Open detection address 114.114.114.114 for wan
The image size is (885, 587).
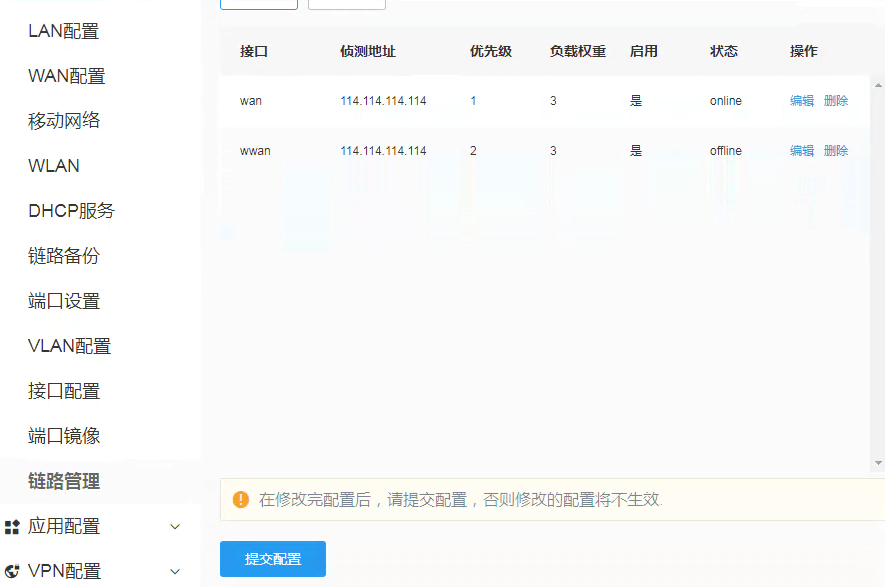tap(385, 100)
